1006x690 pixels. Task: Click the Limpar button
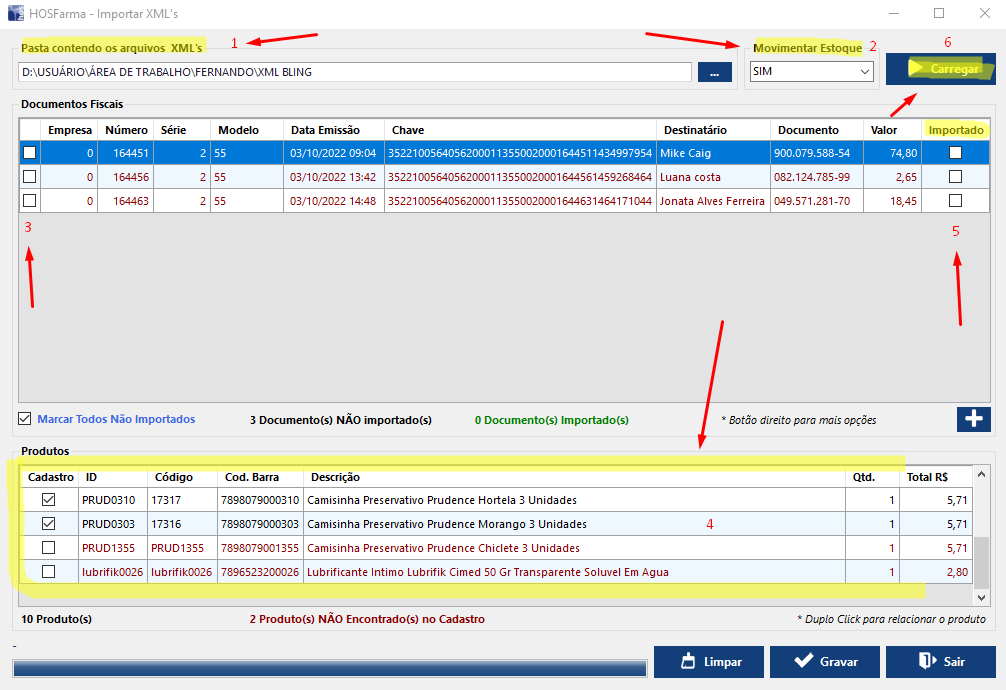[709, 662]
